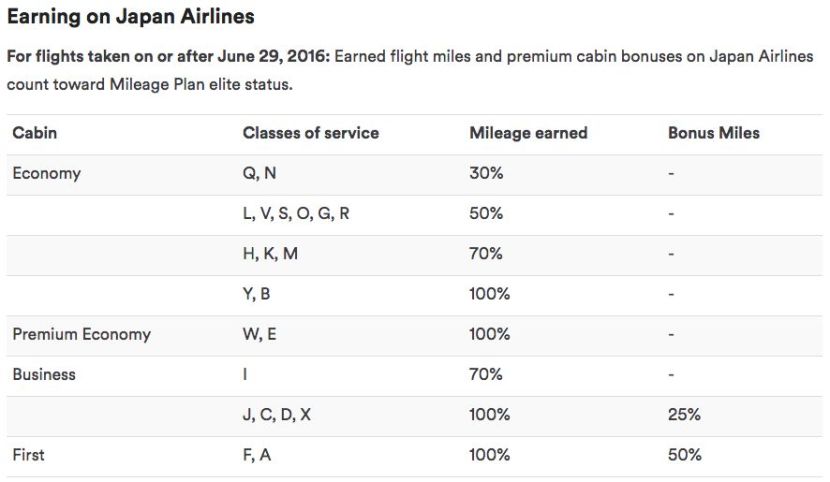Click the "F, A" classes cell
Image resolution: width=830 pixels, height=482 pixels.
coord(257,455)
